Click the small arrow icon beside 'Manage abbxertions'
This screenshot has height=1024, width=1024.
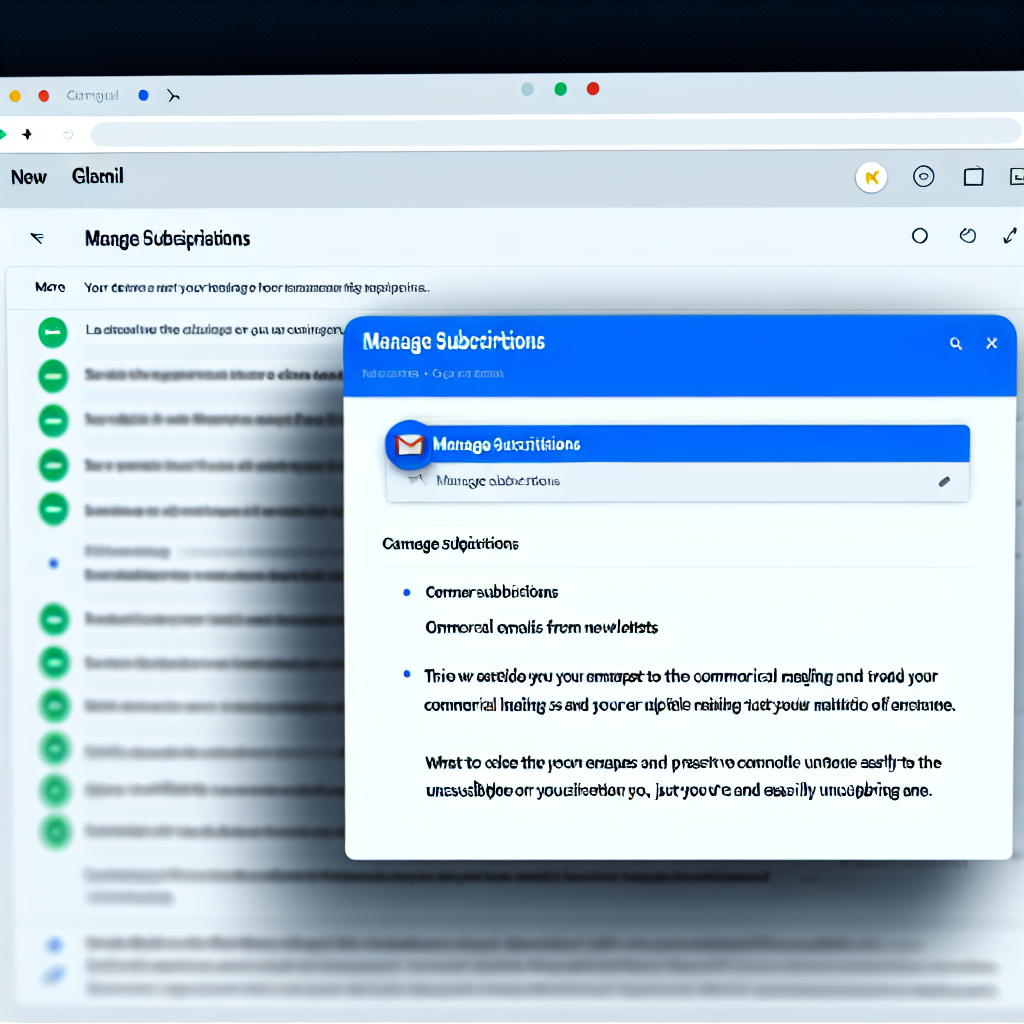tap(417, 481)
